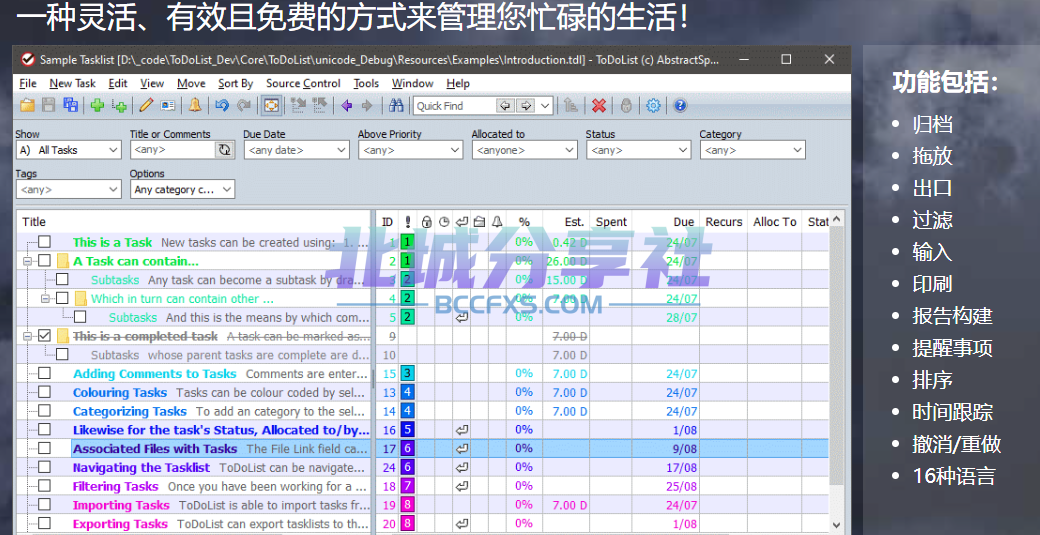The image size is (1040, 535).
Task: Open the Status filter dropdown
Action: (x=639, y=150)
